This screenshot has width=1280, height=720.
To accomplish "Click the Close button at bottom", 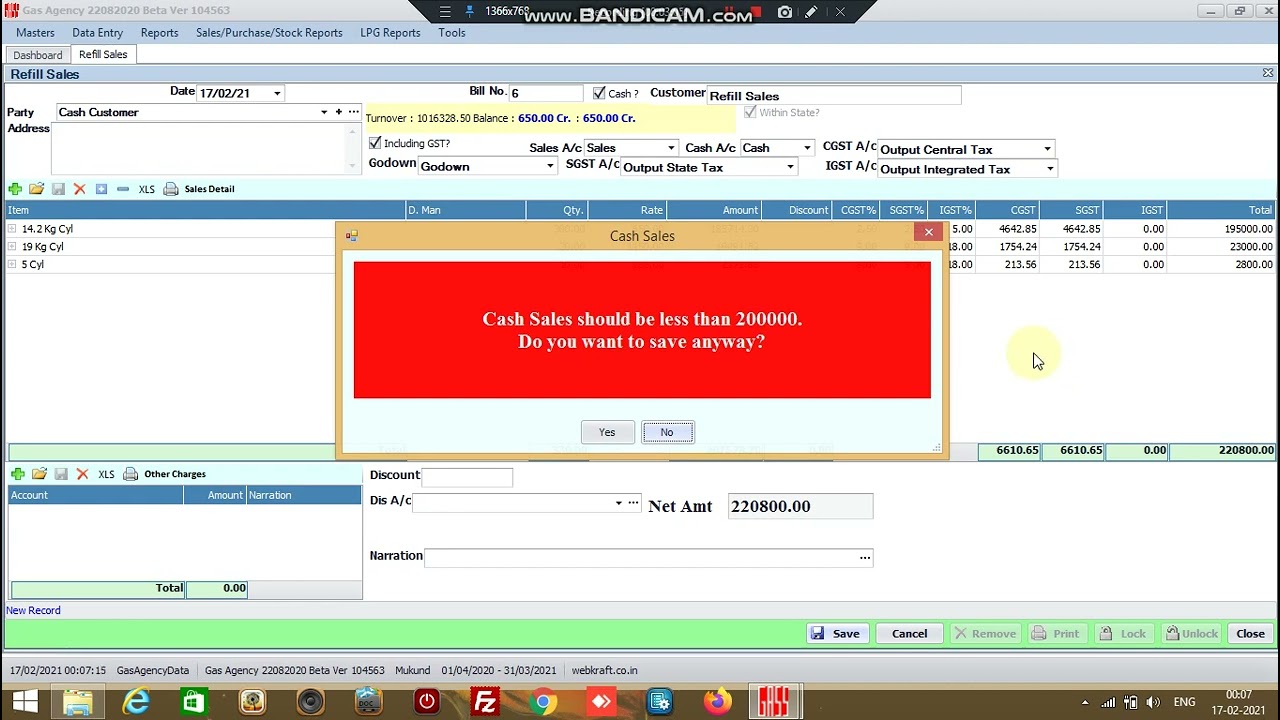I will [x=1250, y=634].
